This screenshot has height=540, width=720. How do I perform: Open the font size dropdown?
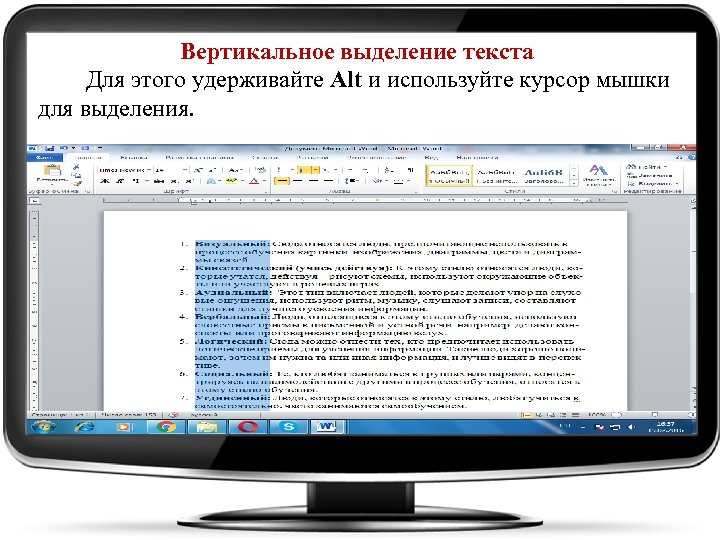point(185,170)
